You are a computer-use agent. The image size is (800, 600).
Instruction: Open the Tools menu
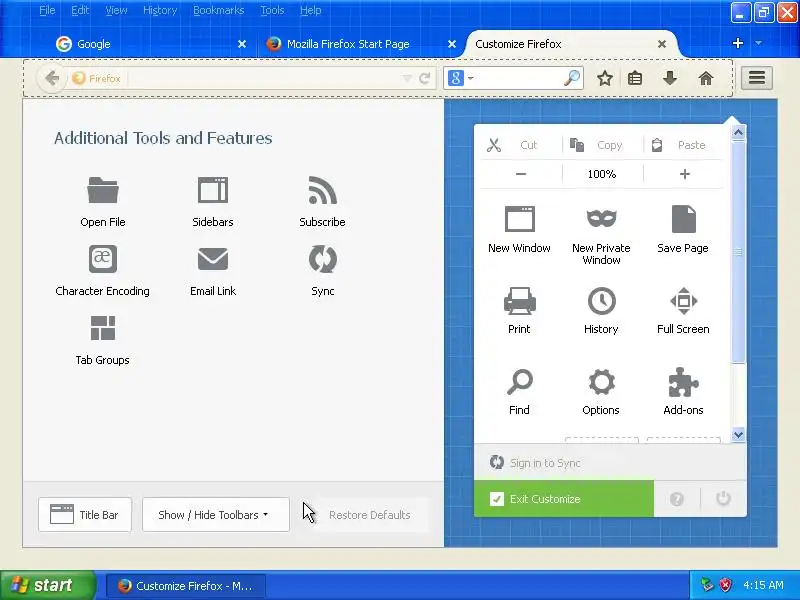click(x=272, y=10)
